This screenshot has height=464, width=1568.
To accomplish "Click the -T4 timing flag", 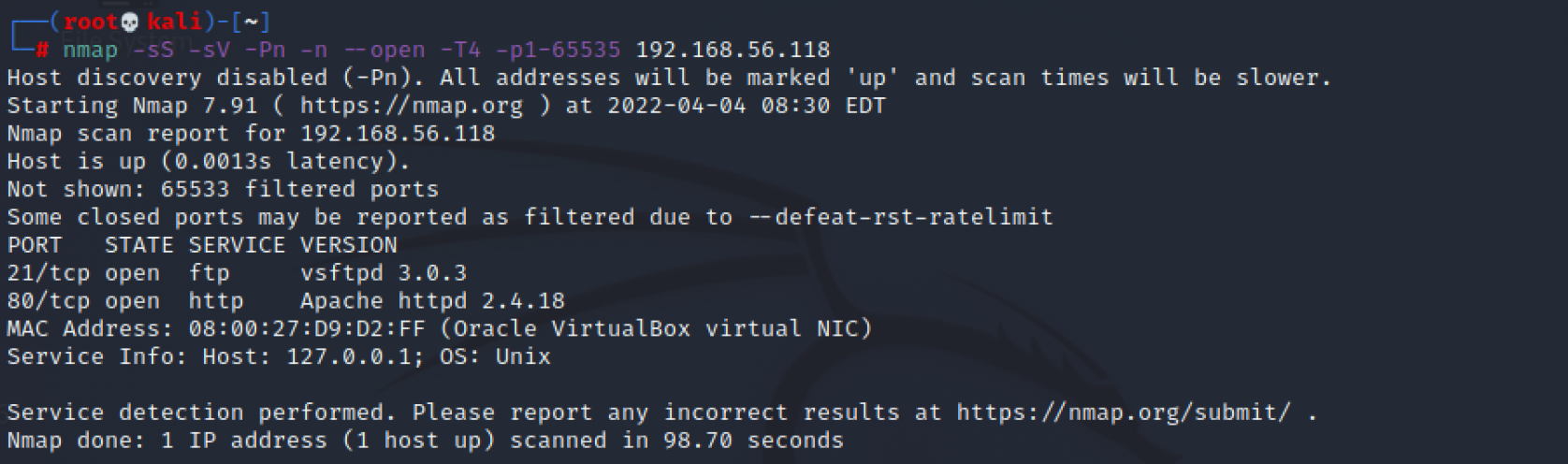I will (x=460, y=50).
